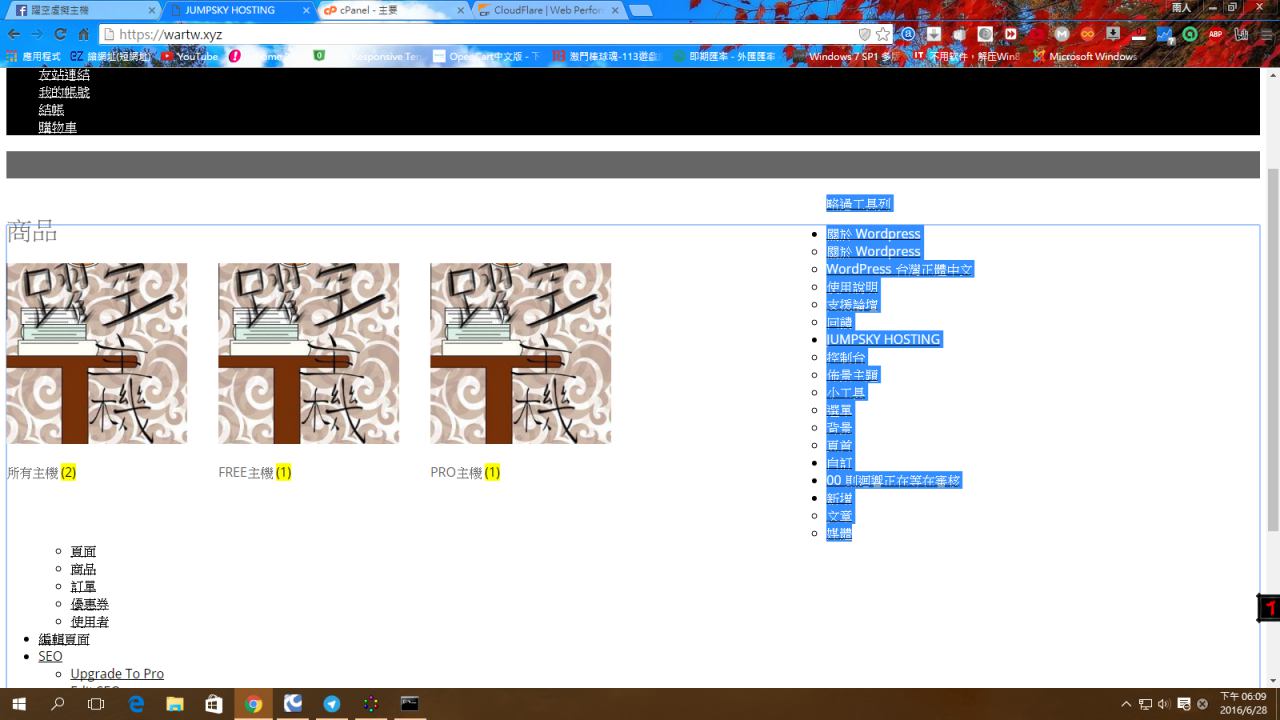Open the 優惠券 coupons link
The height and width of the screenshot is (720, 1280).
pyautogui.click(x=90, y=604)
